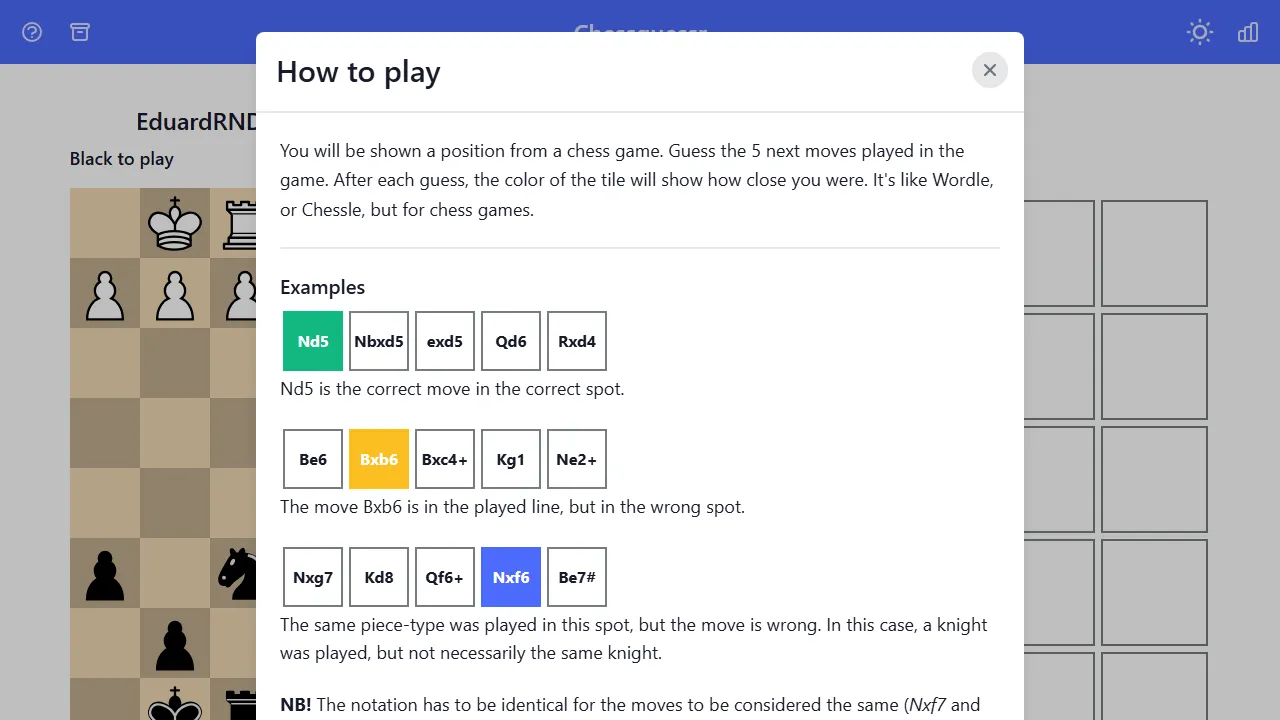Click the Kg1 example tile
The image size is (1280, 720).
(x=510, y=459)
